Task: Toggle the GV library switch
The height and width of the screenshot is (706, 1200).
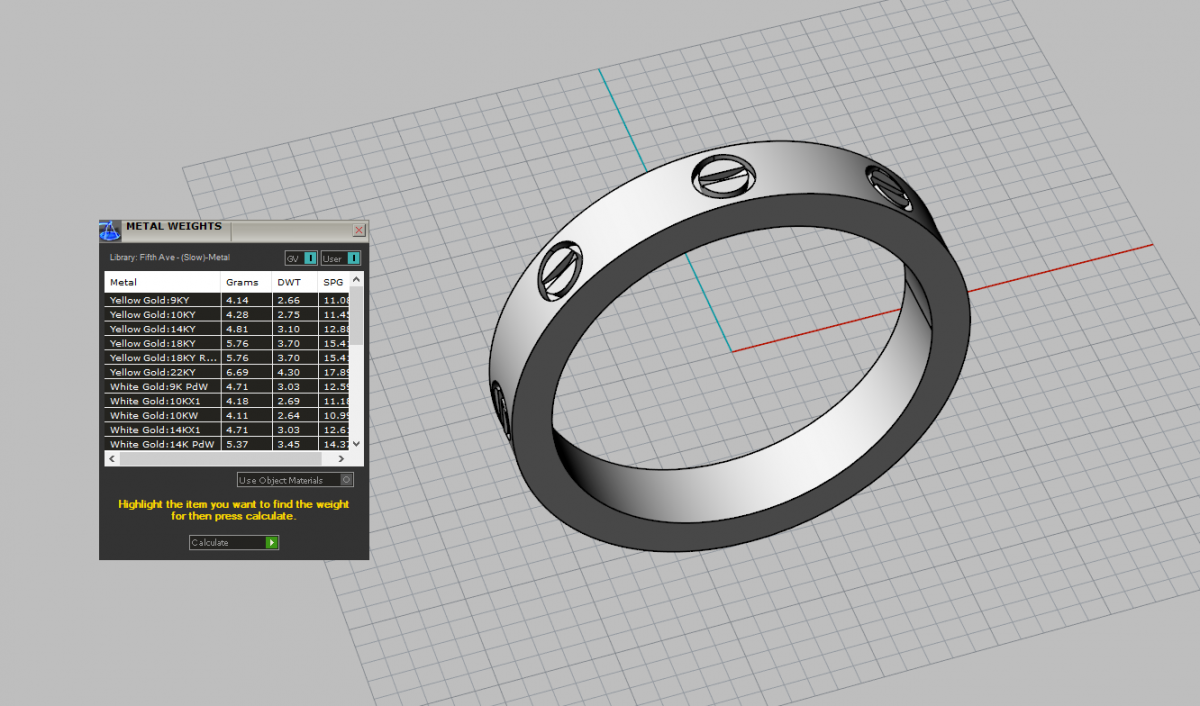Action: [x=310, y=258]
